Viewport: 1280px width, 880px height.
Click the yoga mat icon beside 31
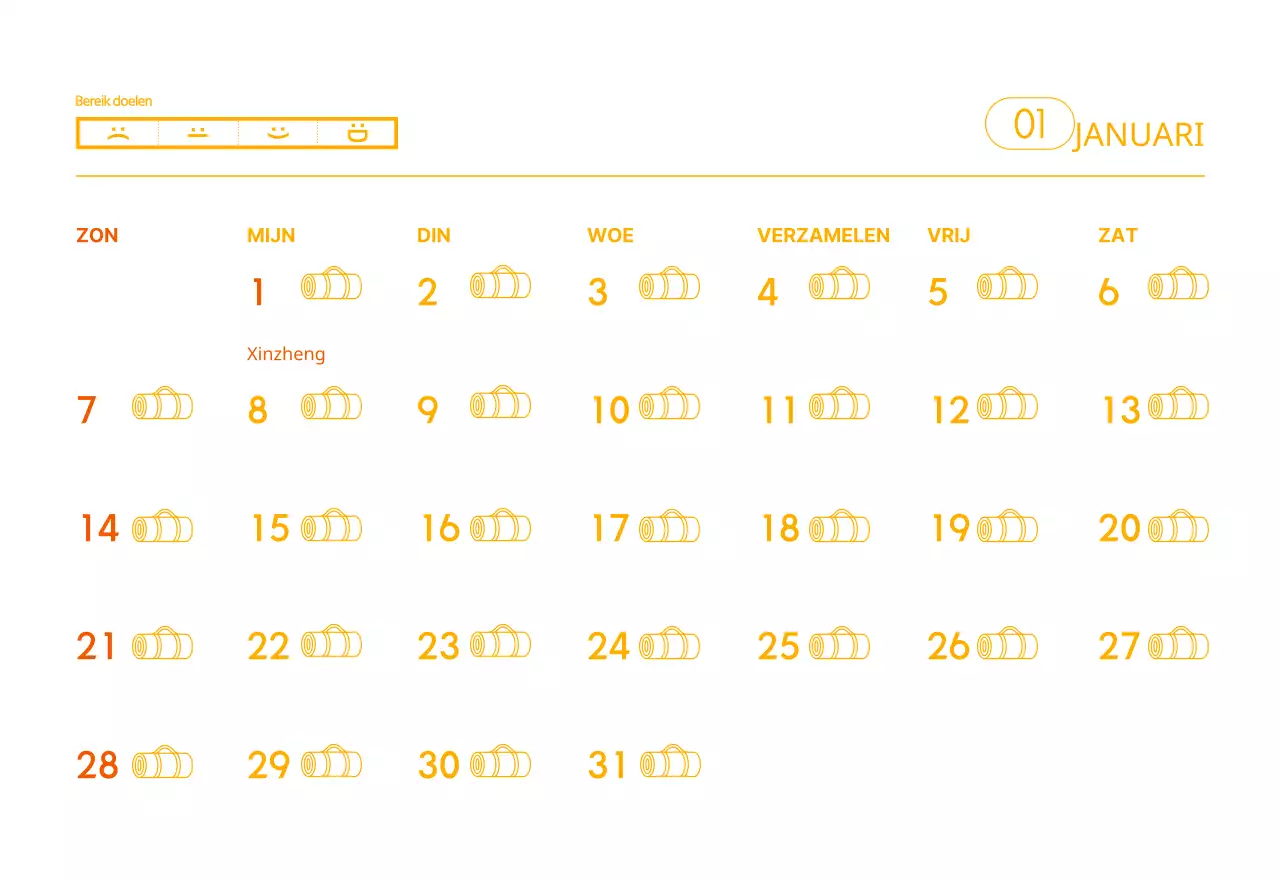point(670,764)
